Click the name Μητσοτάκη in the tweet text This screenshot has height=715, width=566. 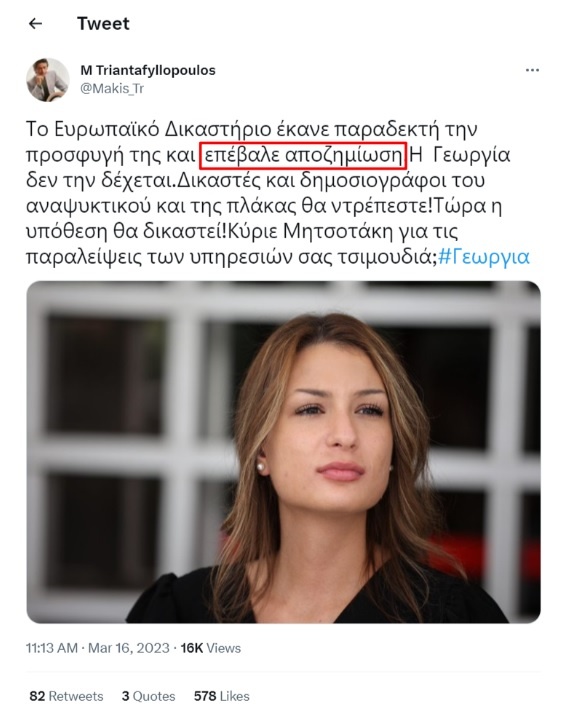pyautogui.click(x=338, y=232)
